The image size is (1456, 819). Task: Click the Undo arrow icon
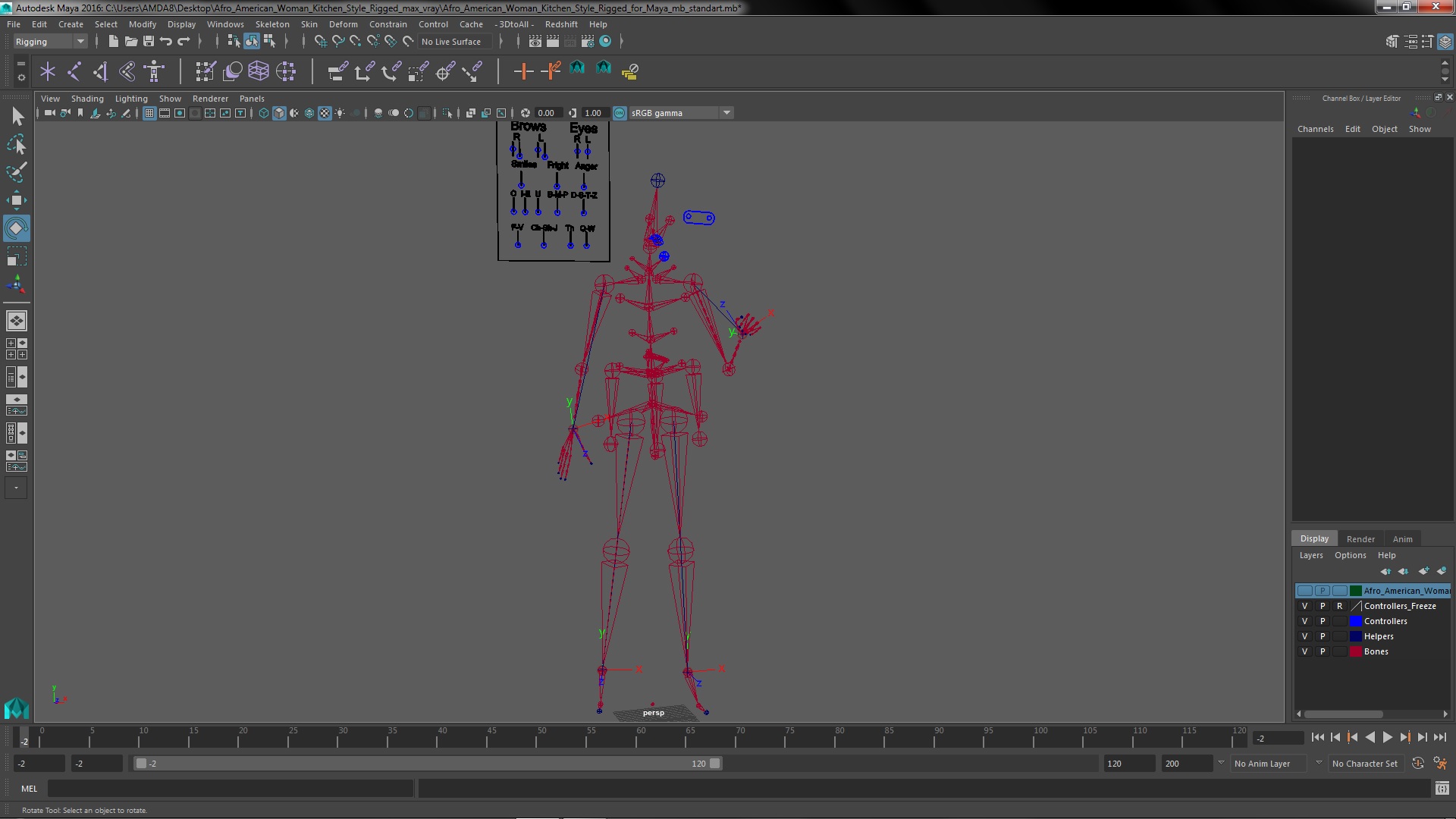[x=166, y=42]
